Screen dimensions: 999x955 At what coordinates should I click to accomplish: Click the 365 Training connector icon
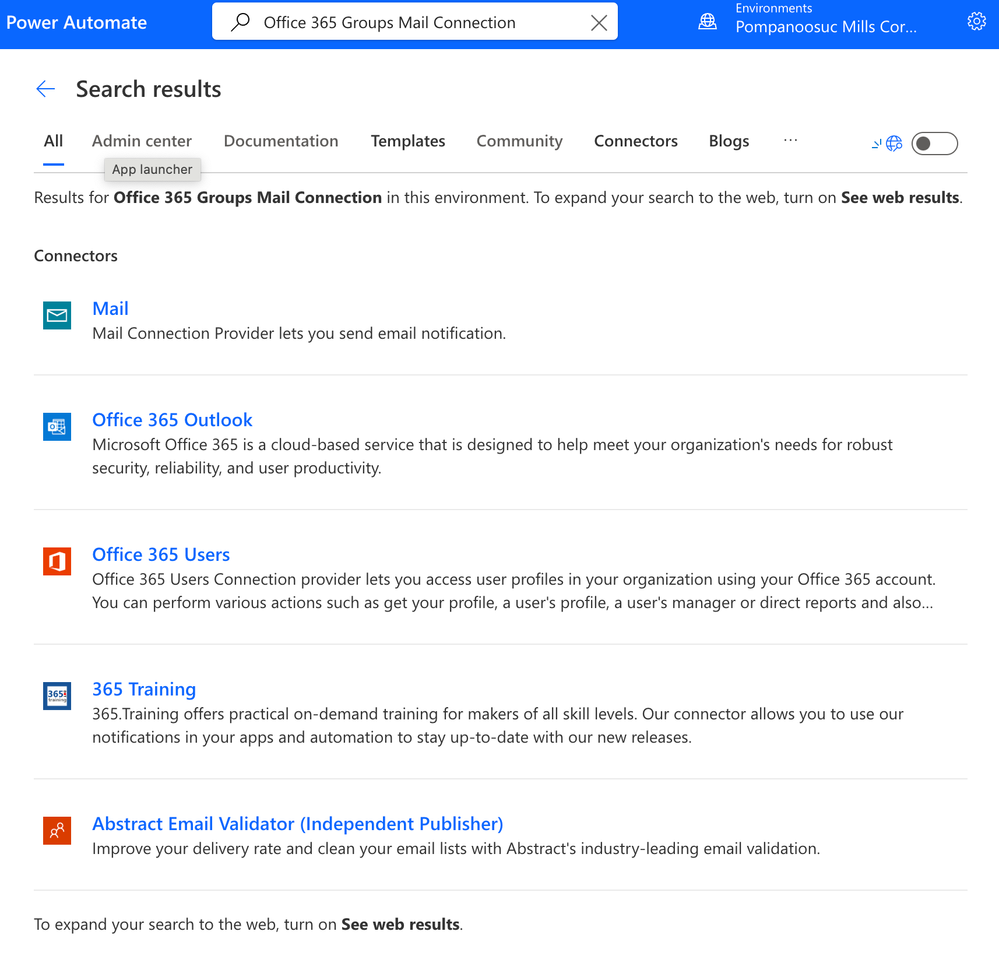coord(57,696)
